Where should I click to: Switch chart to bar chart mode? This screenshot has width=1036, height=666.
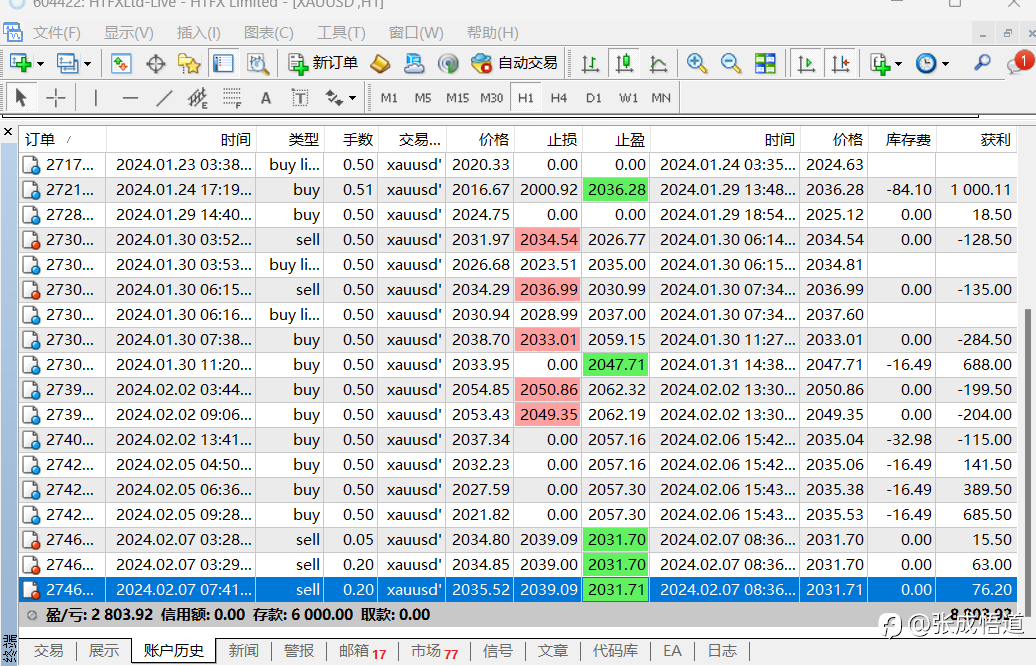[x=590, y=63]
